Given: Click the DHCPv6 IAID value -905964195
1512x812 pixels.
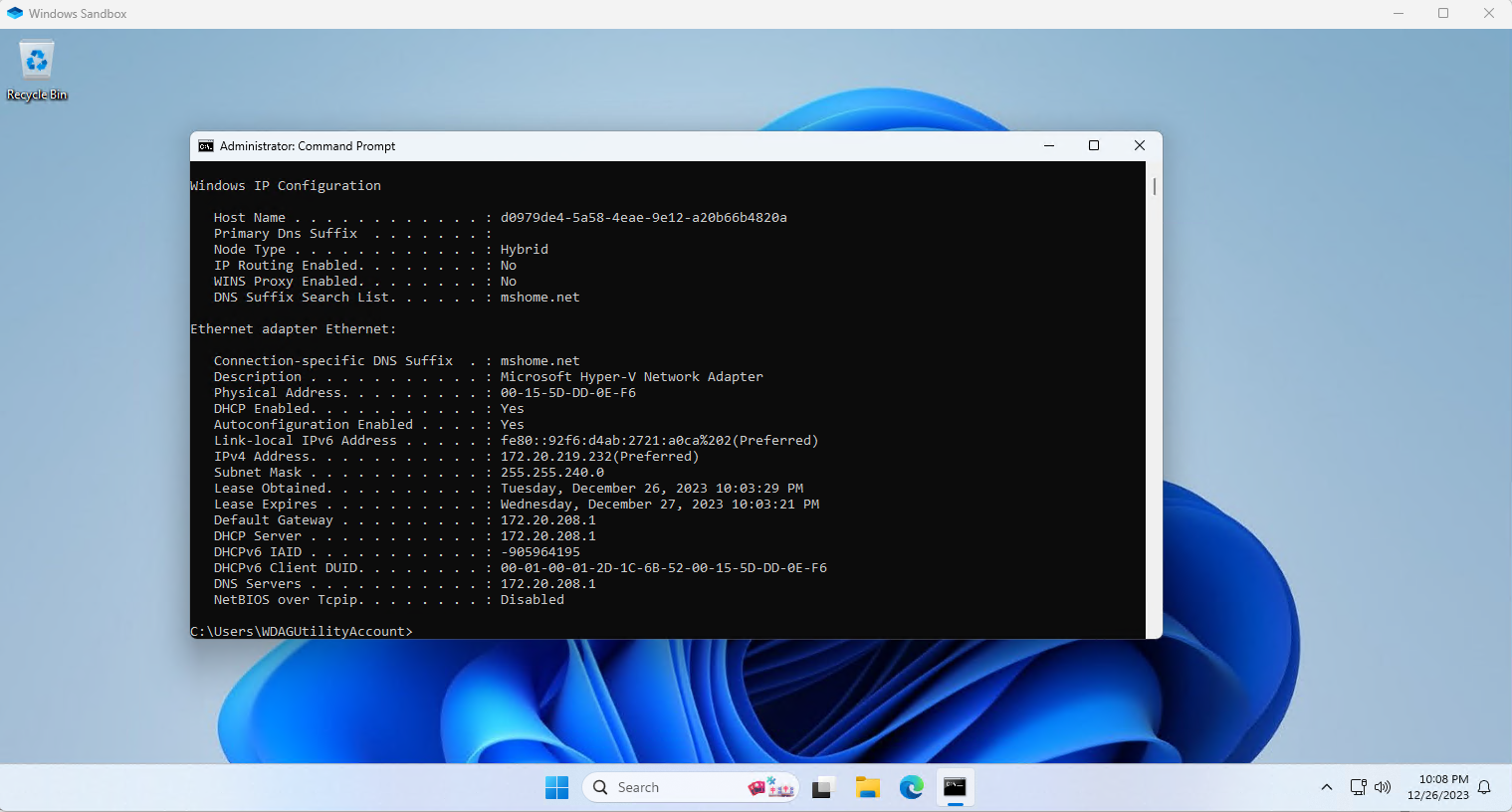Looking at the screenshot, I should 540,552.
